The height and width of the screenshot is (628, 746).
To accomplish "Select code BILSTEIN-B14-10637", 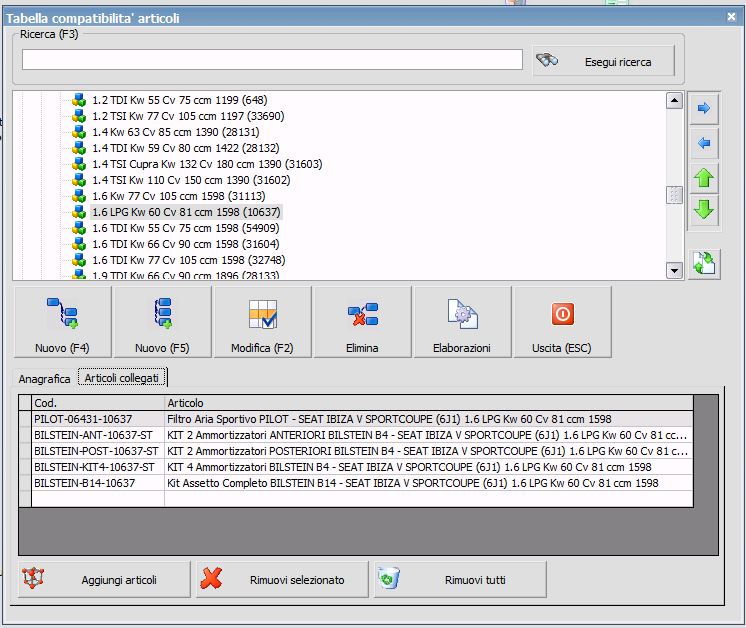I will 98,483.
